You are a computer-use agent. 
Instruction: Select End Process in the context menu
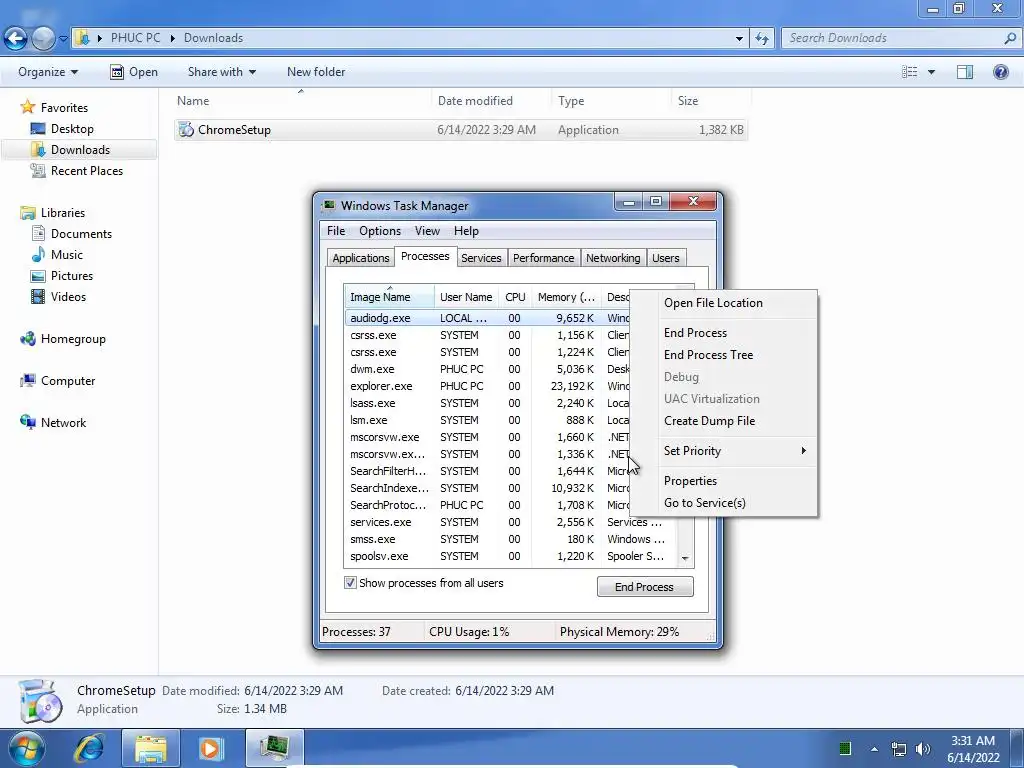click(x=695, y=332)
